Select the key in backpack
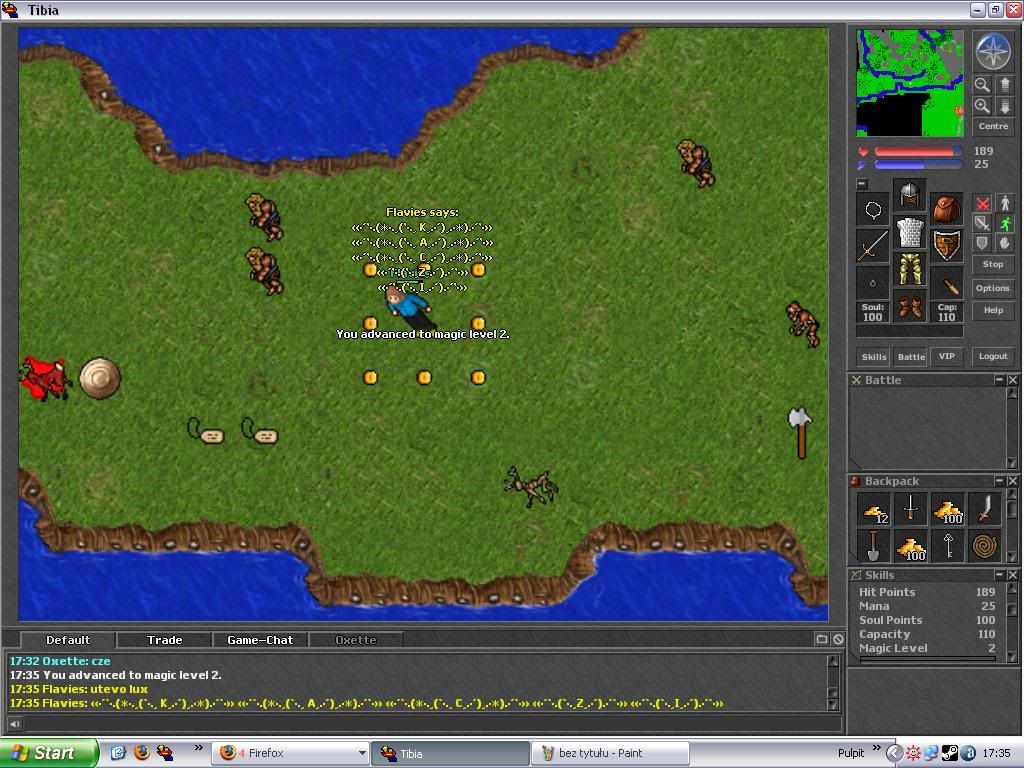This screenshot has width=1024, height=768. point(948,547)
